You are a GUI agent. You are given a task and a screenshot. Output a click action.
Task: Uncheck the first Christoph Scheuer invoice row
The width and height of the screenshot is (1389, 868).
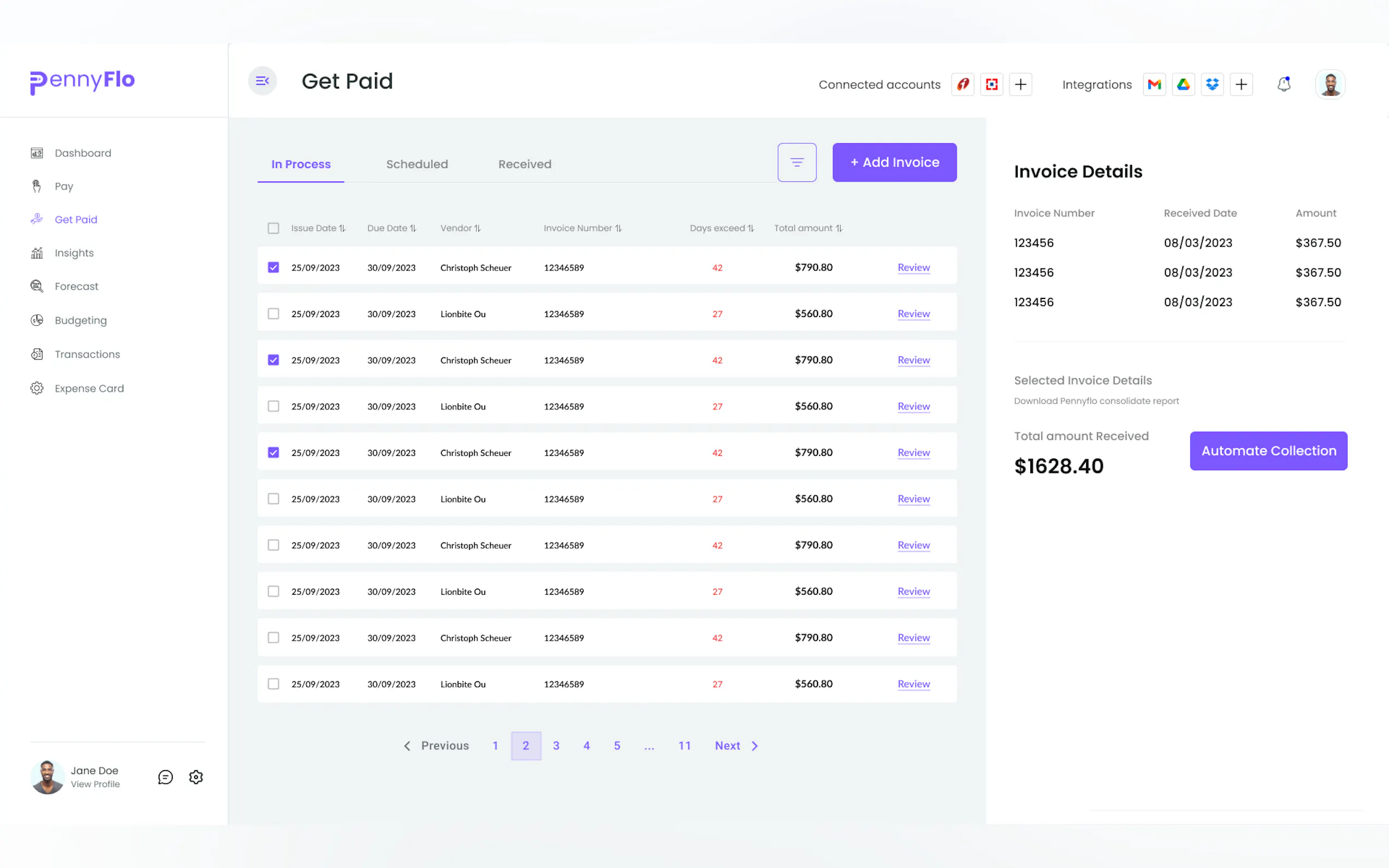(273, 267)
